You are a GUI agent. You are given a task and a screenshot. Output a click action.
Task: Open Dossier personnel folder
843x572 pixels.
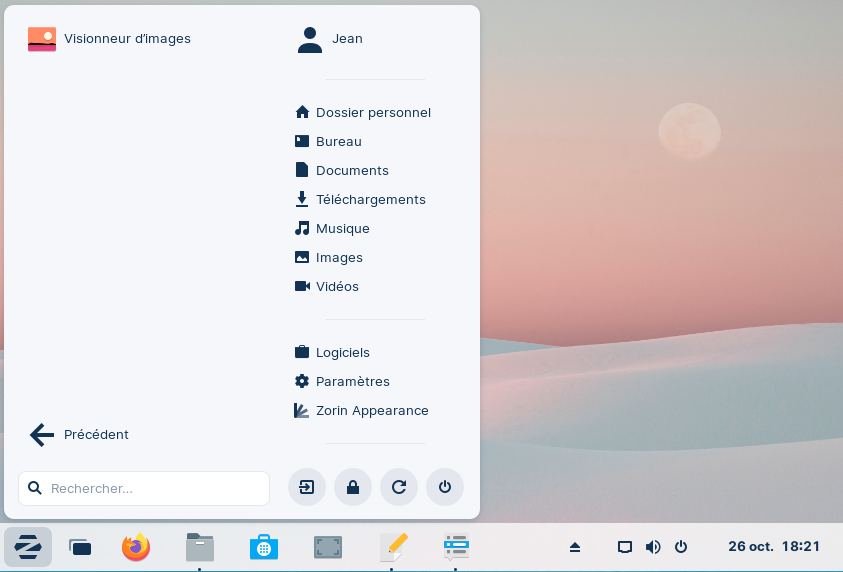(363, 112)
